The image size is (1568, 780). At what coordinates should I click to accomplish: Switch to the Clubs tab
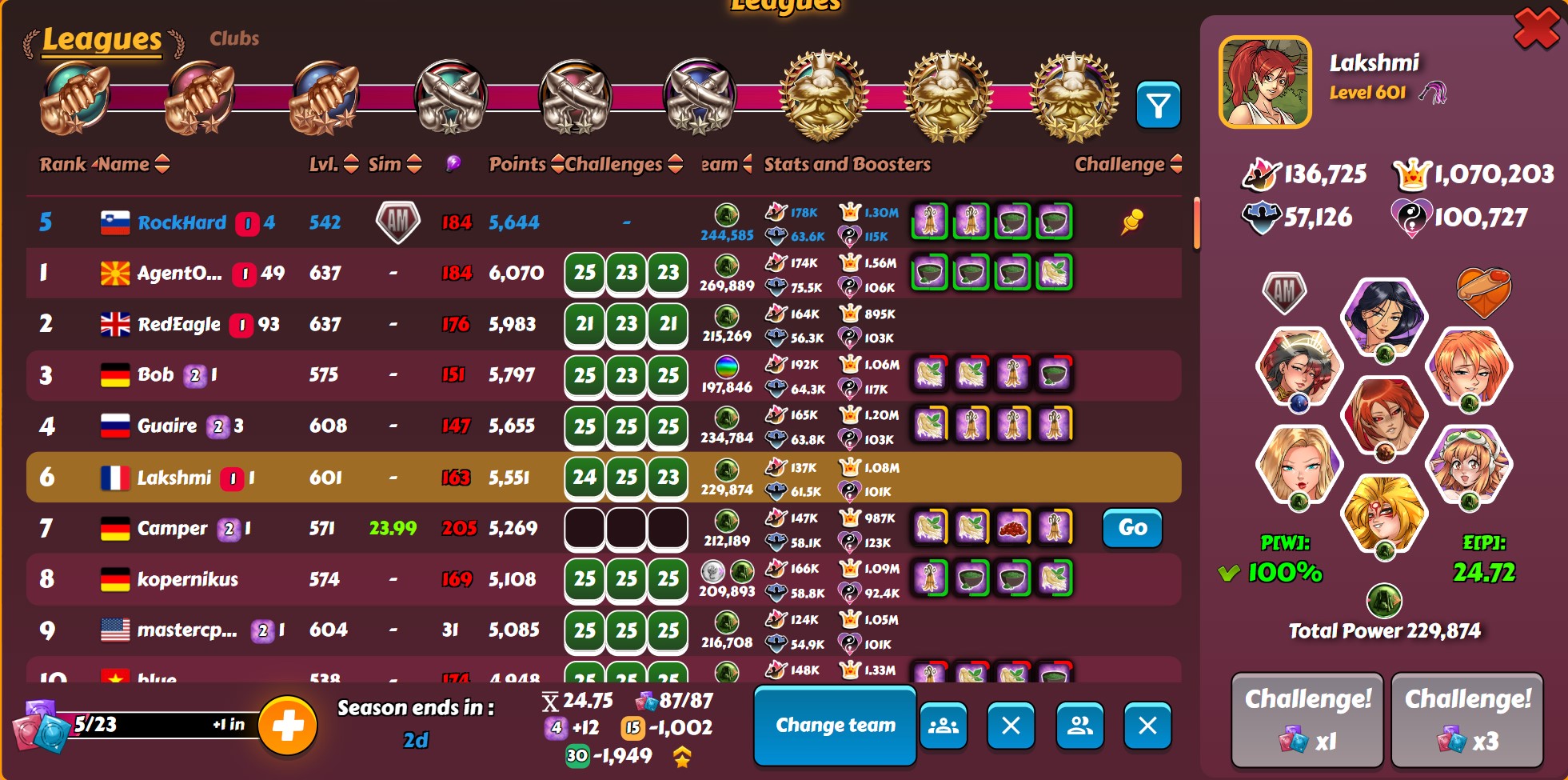pos(234,38)
